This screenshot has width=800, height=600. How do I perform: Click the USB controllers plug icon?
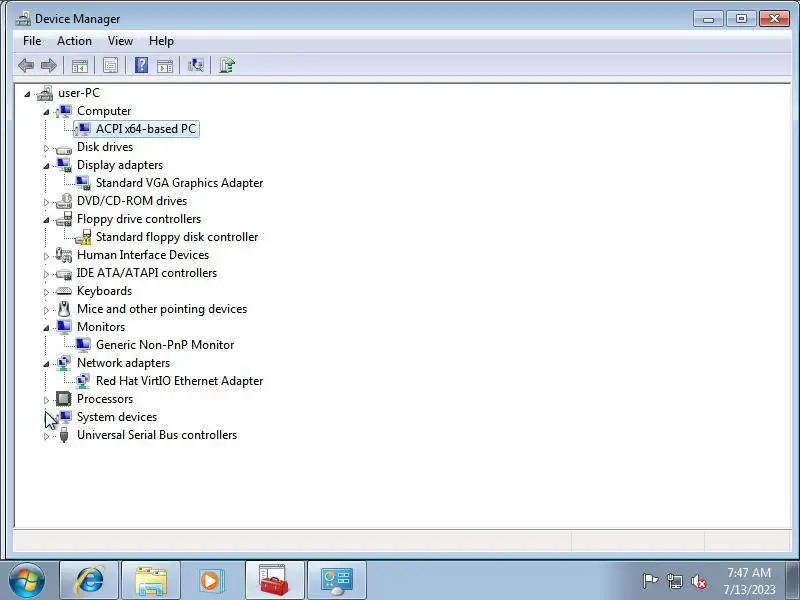(64, 435)
